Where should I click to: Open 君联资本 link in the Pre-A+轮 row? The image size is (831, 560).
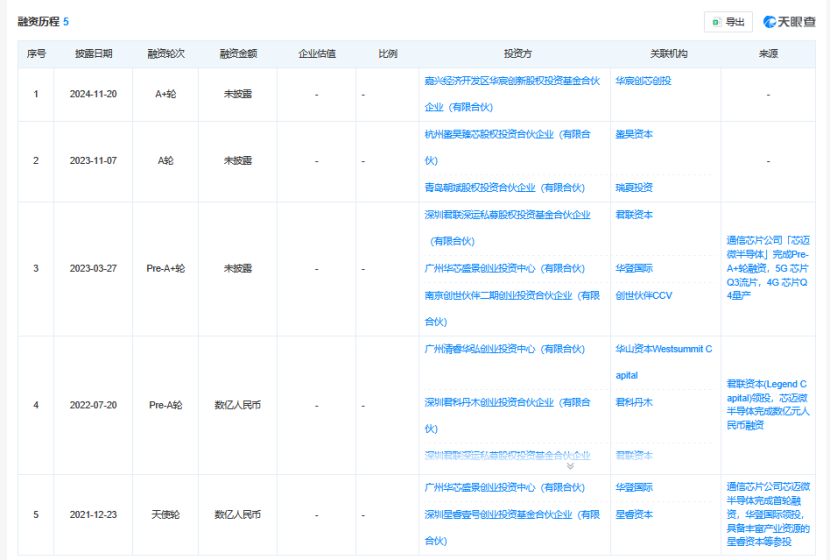(x=634, y=215)
